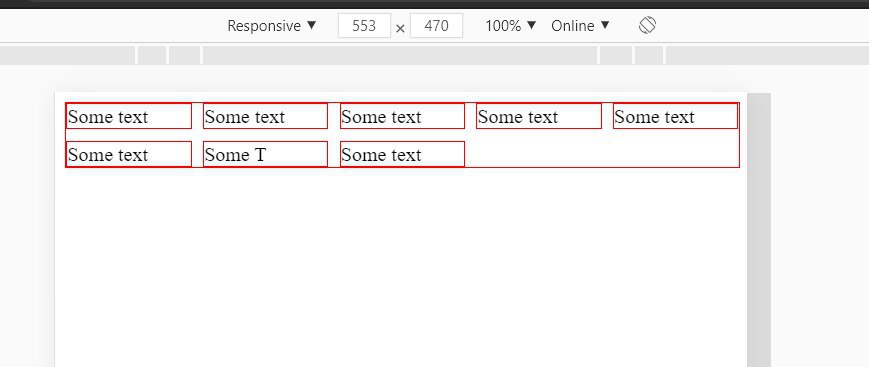Open the Online network throttling dropdown
This screenshot has height=367, width=869.
(580, 26)
